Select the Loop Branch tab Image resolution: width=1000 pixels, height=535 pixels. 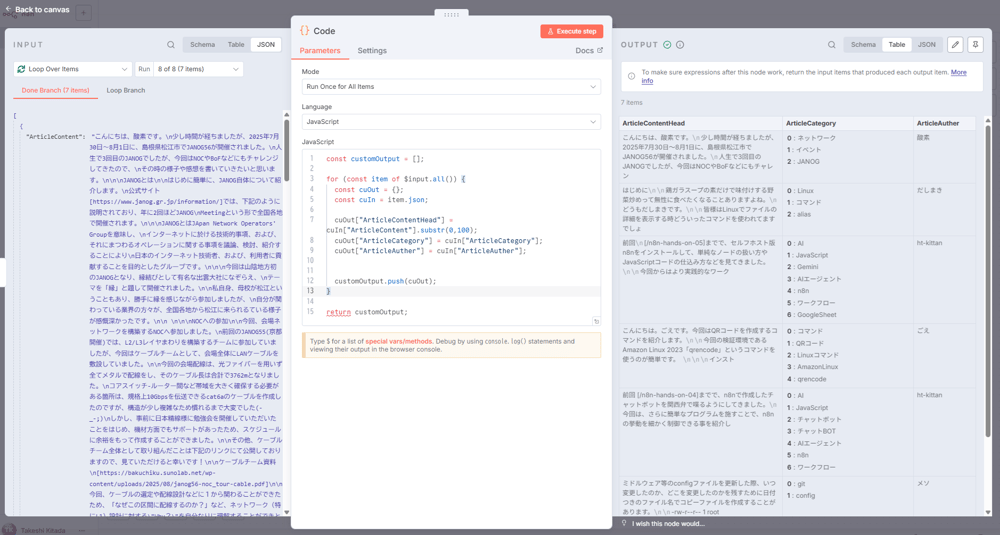(126, 91)
